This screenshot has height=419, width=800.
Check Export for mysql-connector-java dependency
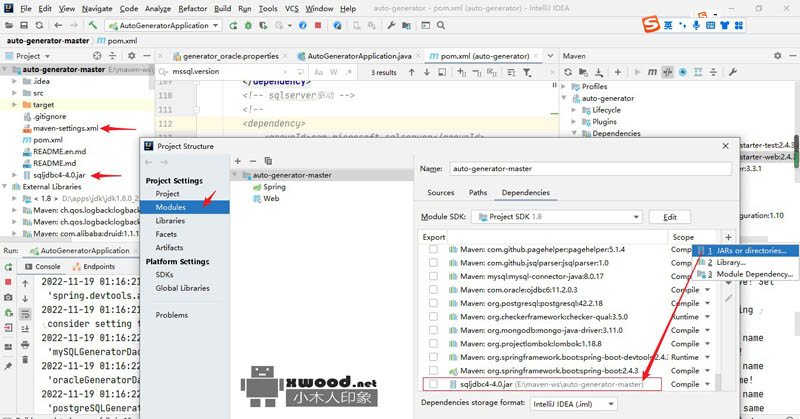(x=433, y=276)
